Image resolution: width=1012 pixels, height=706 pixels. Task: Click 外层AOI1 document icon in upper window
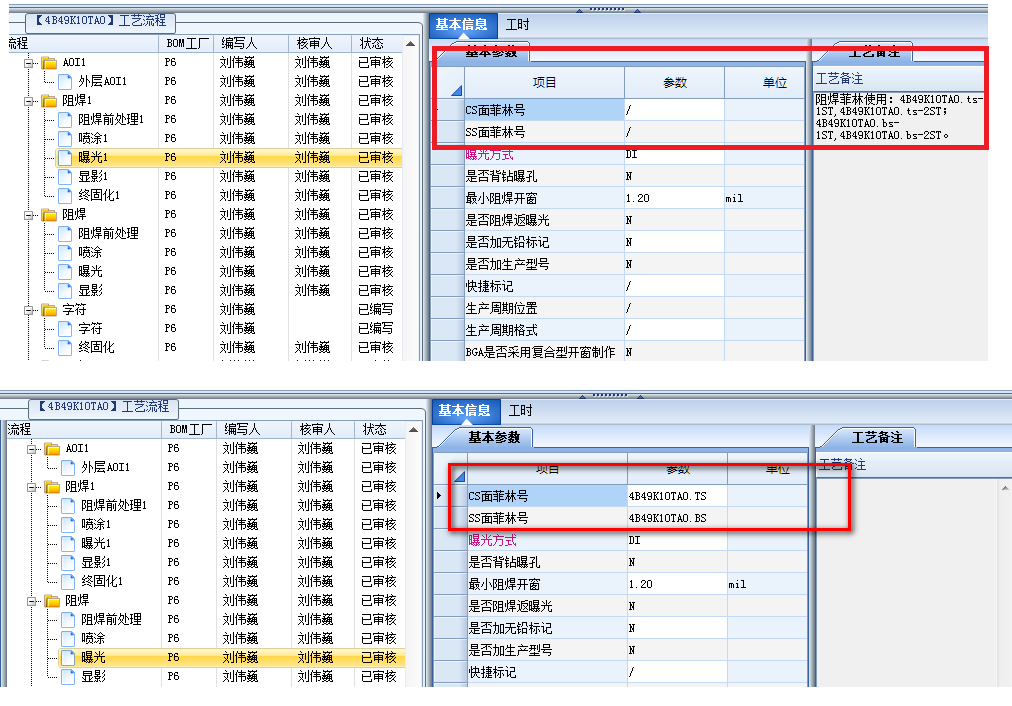point(65,81)
